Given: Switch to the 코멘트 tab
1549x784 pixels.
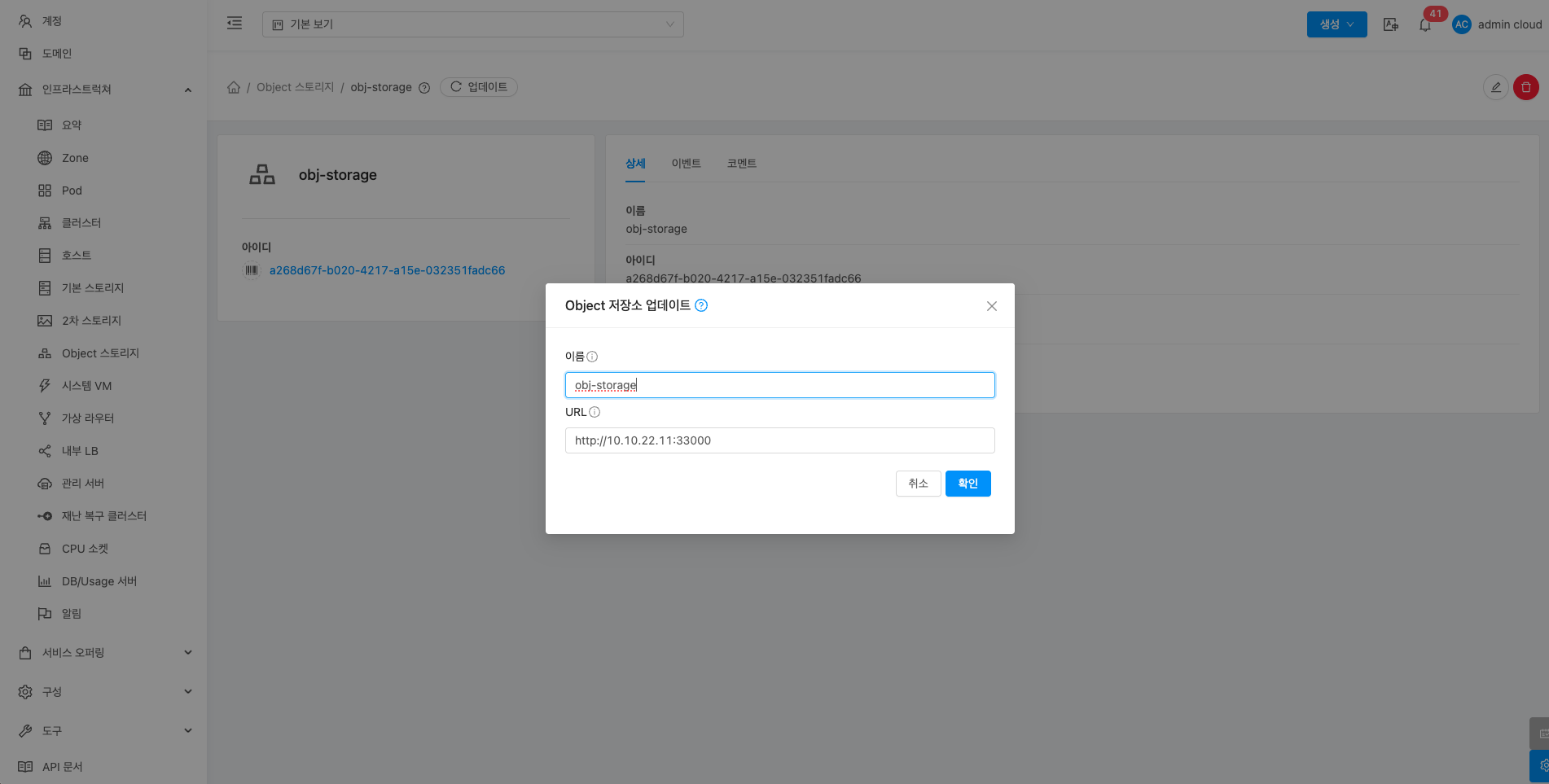Looking at the screenshot, I should point(741,164).
